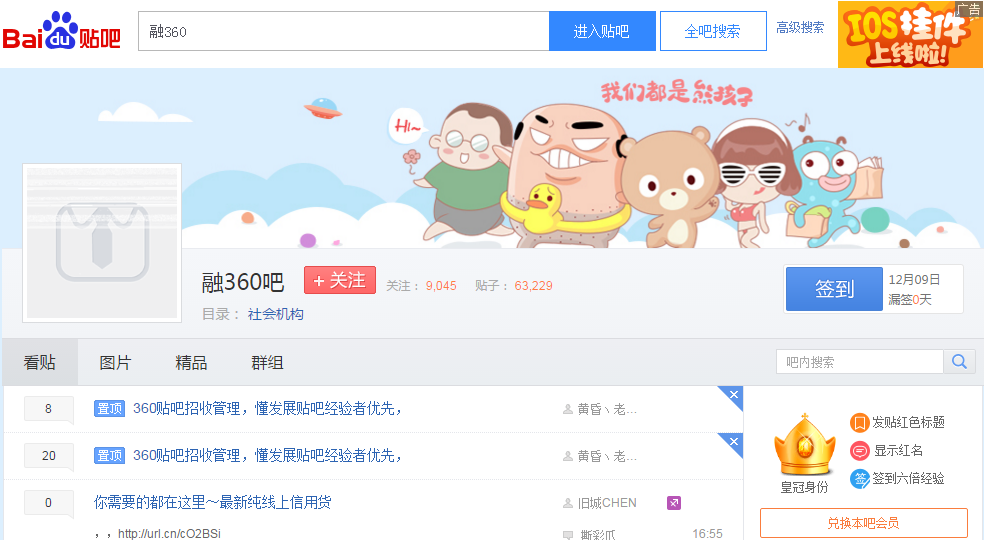Switch to the 图片 tab
The image size is (984, 540).
[x=115, y=362]
